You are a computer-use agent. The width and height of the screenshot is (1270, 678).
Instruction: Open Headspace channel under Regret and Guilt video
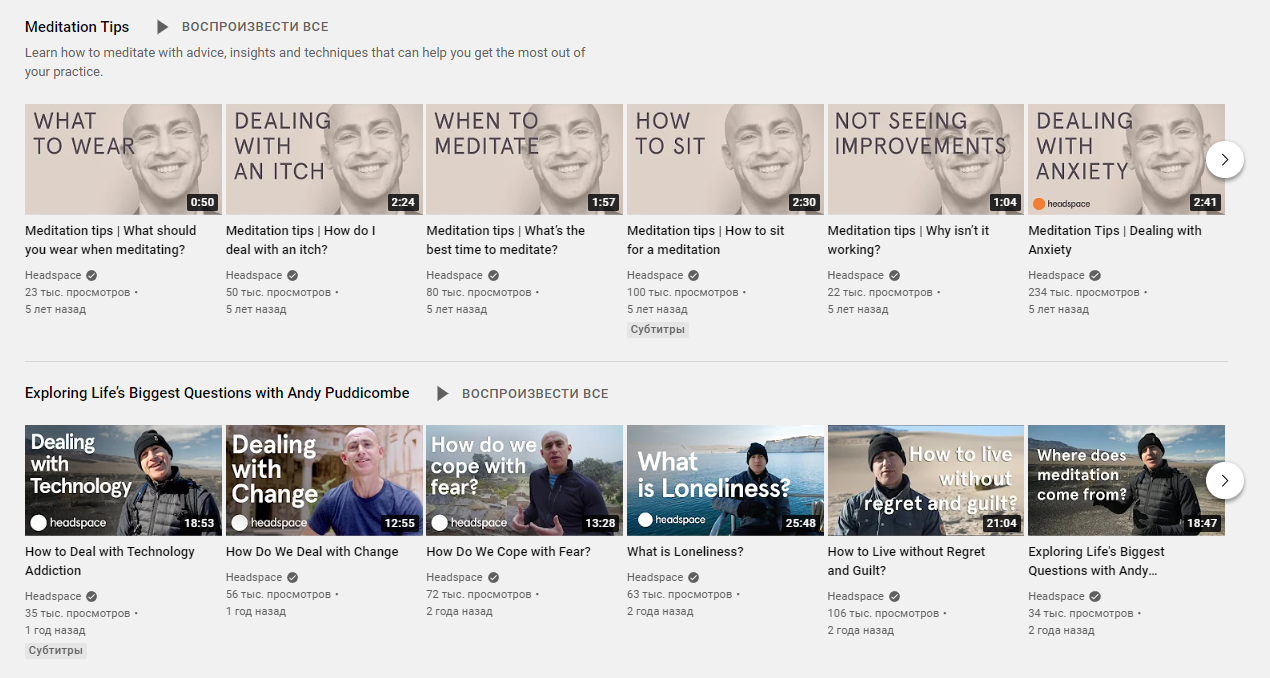pyautogui.click(x=856, y=596)
